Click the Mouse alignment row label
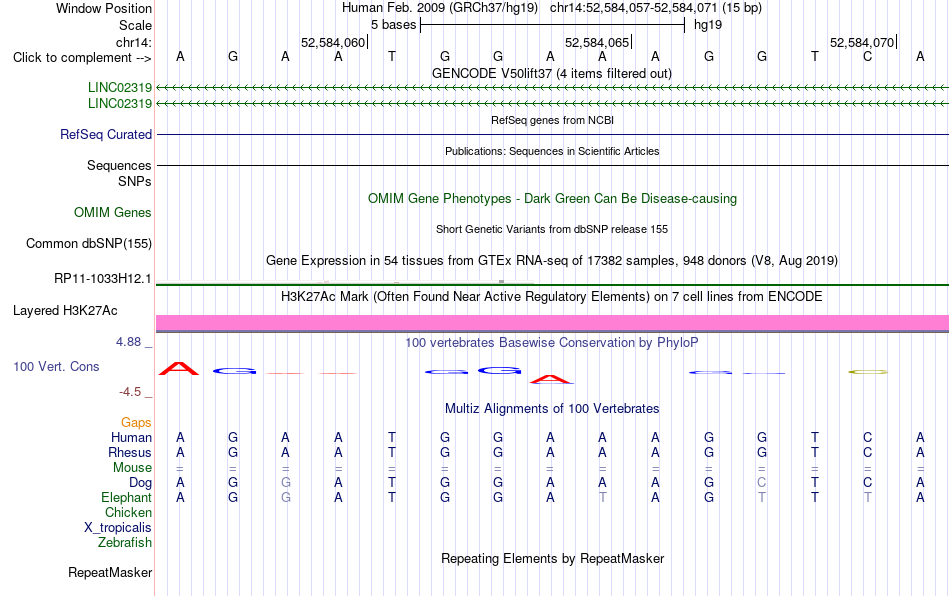Screen dimensions: 950x596 pos(132,468)
